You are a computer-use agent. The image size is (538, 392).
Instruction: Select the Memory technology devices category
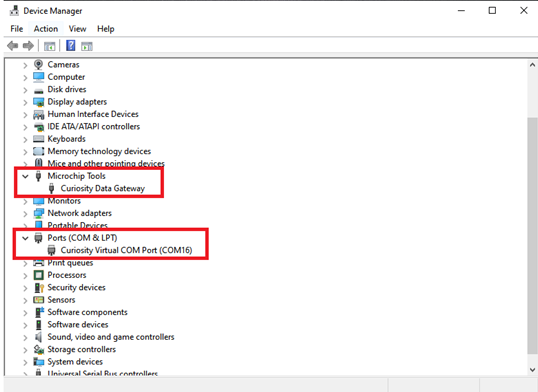99,151
